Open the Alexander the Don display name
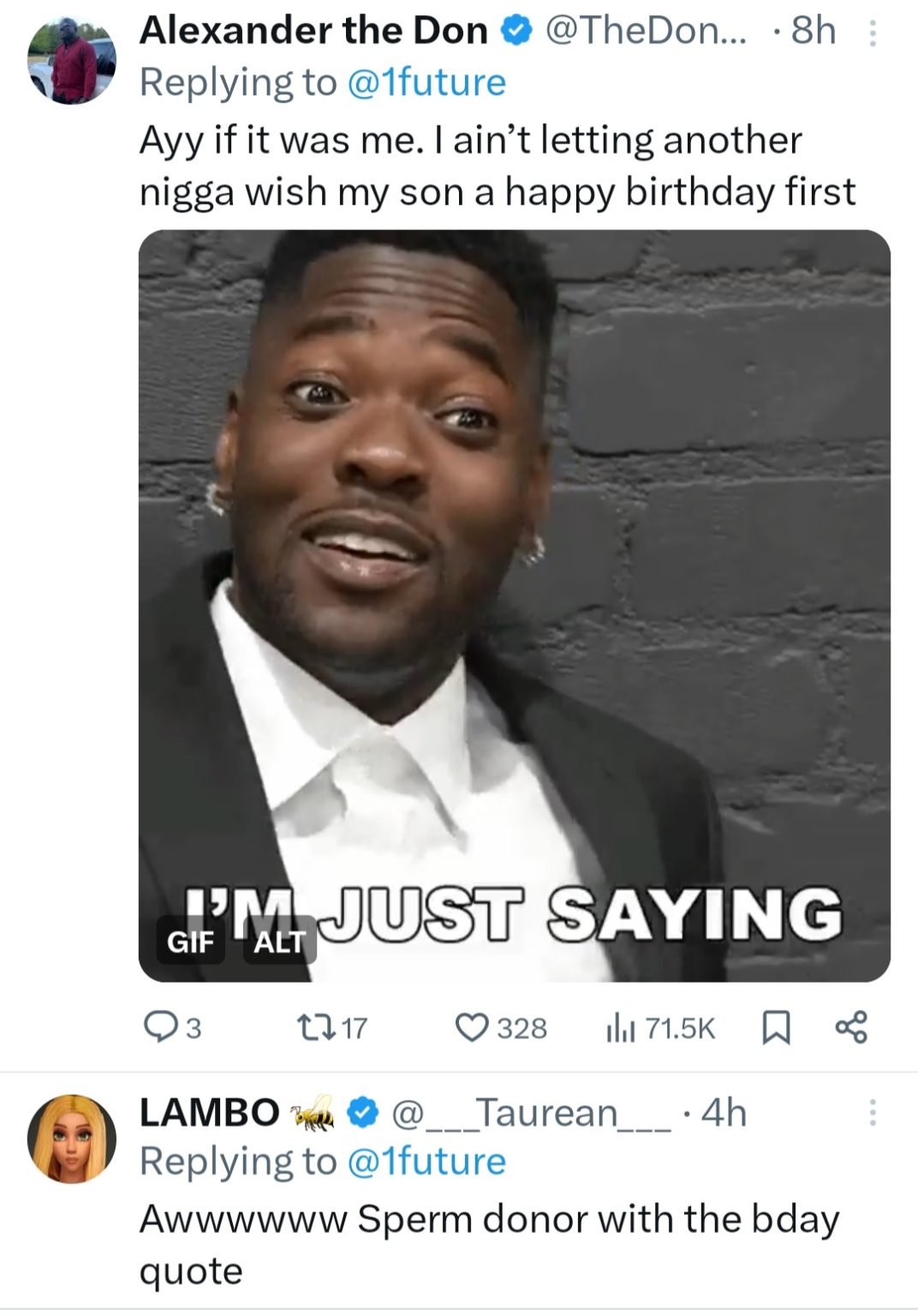 (313, 31)
